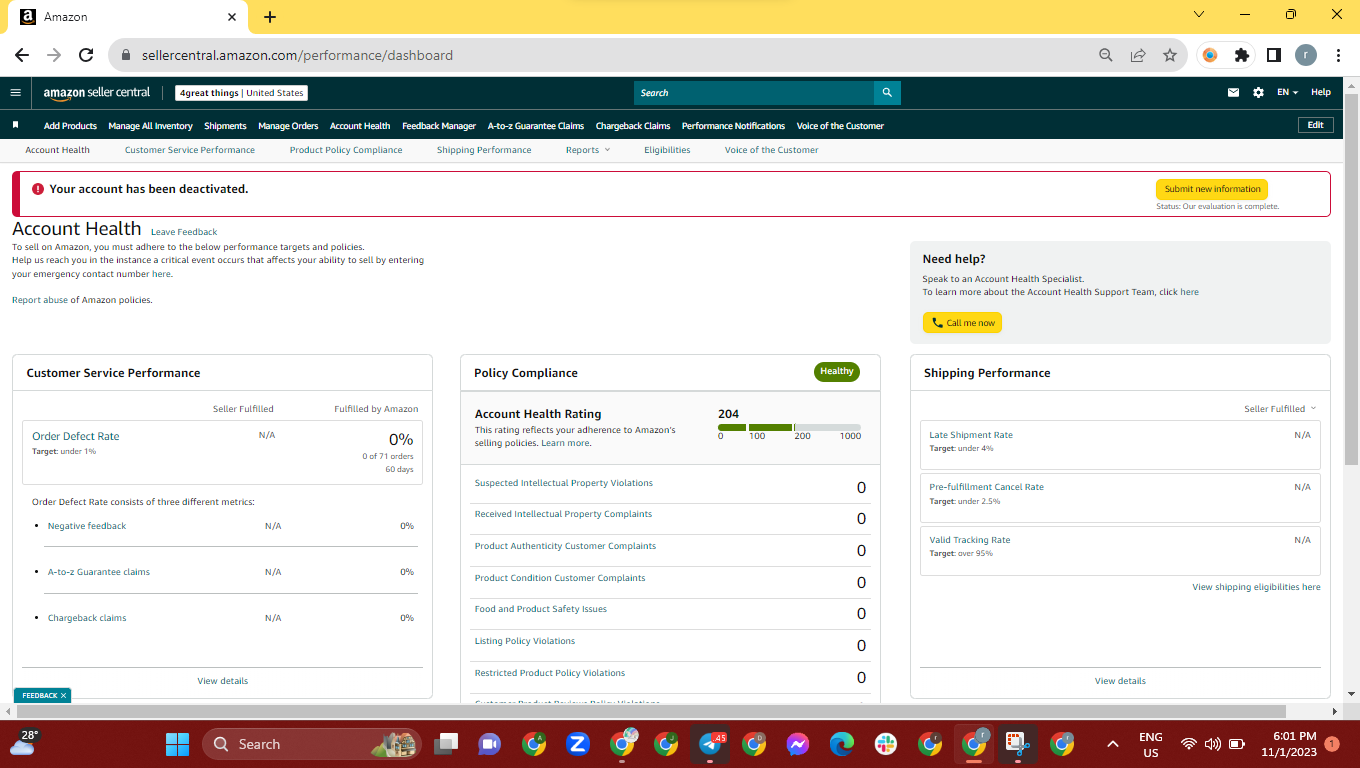The height and width of the screenshot is (768, 1360).
Task: Go to Manage All Inventory
Action: point(150,126)
